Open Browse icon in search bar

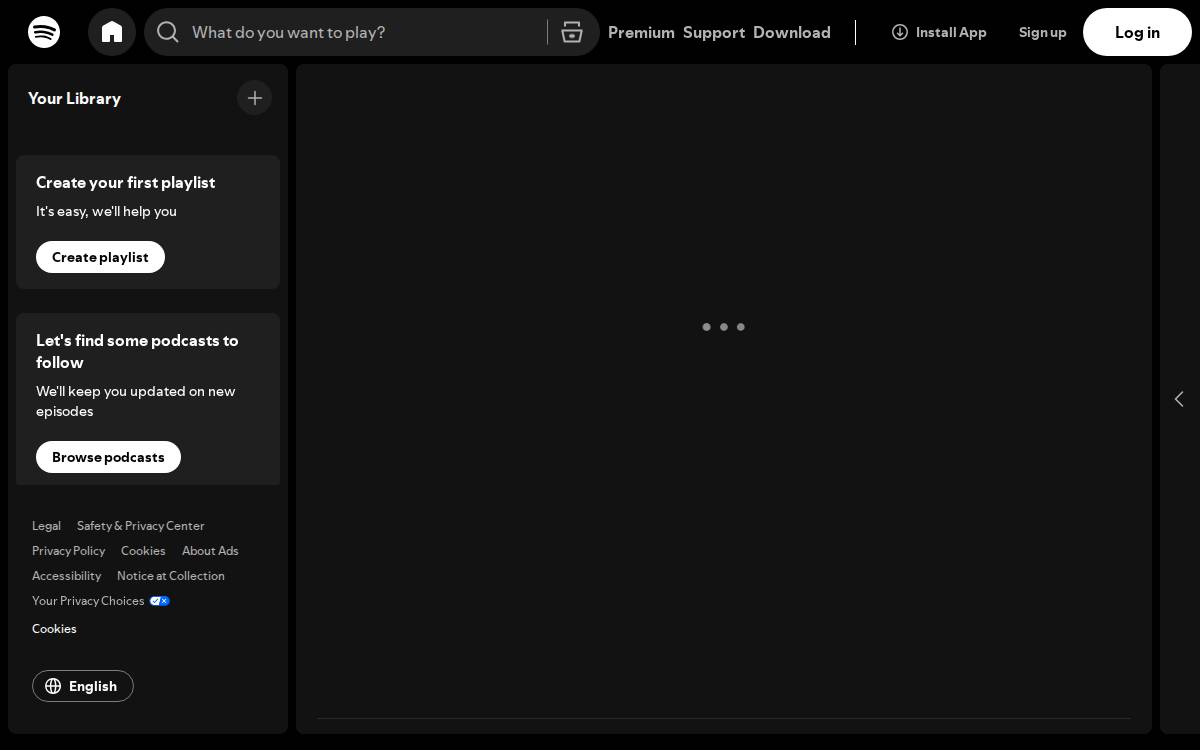(x=572, y=32)
